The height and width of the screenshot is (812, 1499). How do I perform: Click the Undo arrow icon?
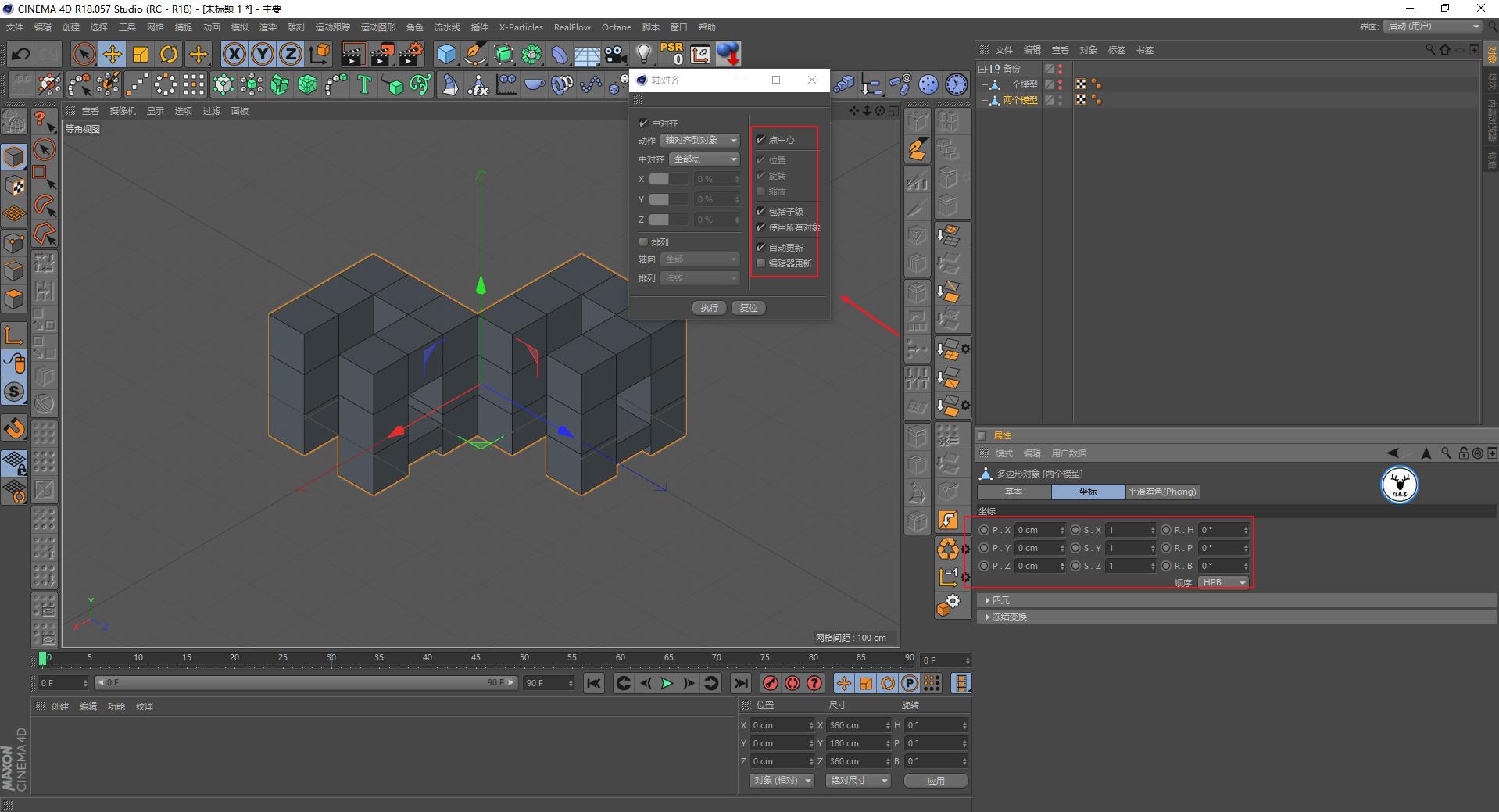pos(21,54)
